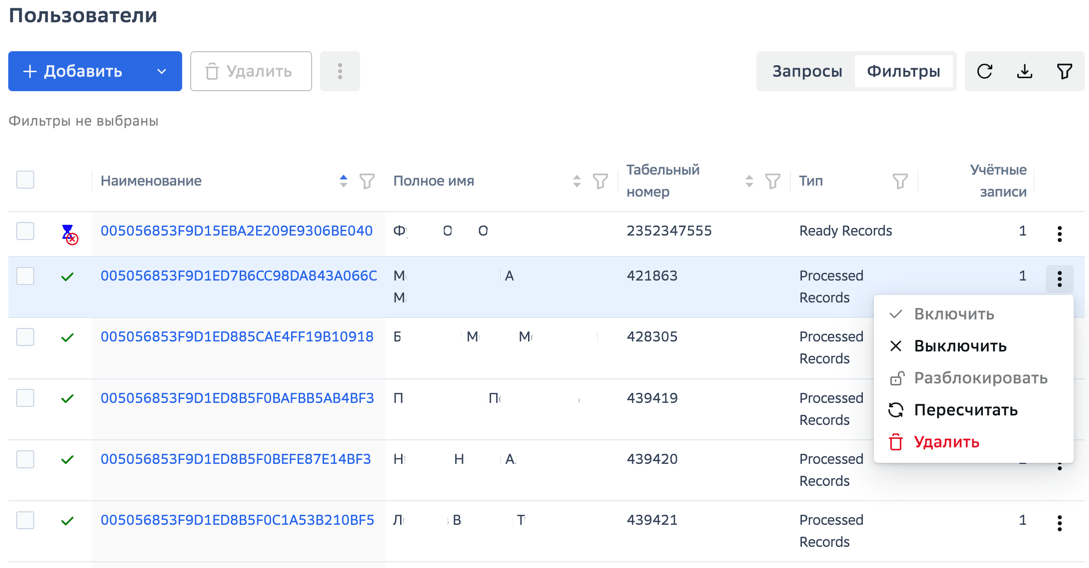Choose Пересчитать in the context menu
This screenshot has height=568, width=1089.
[x=973, y=410]
